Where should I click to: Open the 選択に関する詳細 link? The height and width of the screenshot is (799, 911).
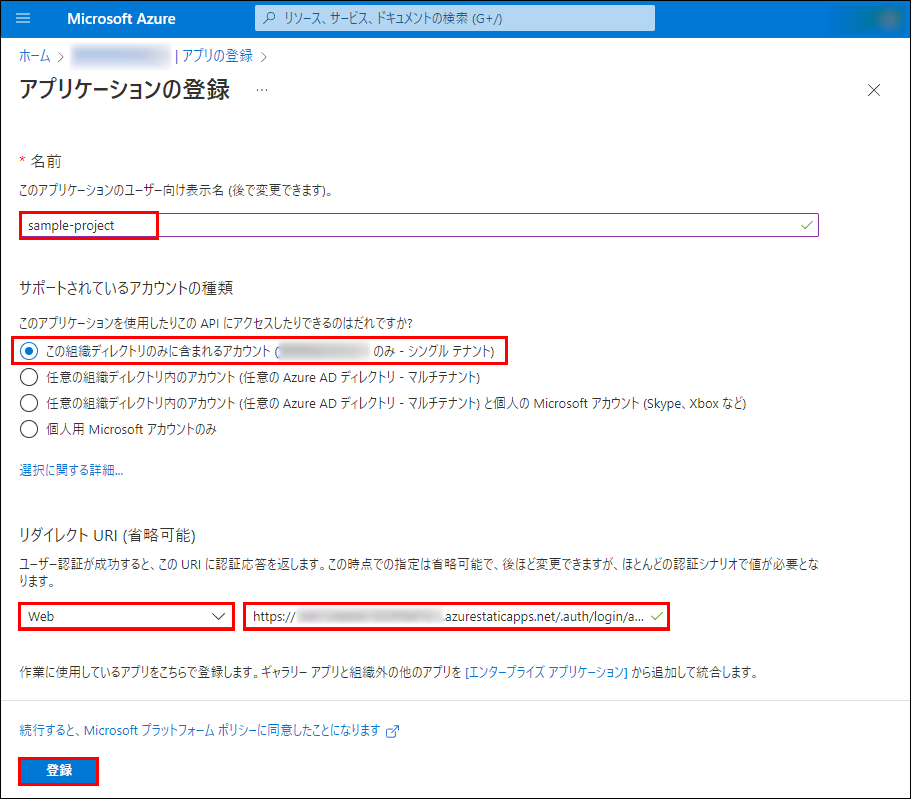pos(71,470)
